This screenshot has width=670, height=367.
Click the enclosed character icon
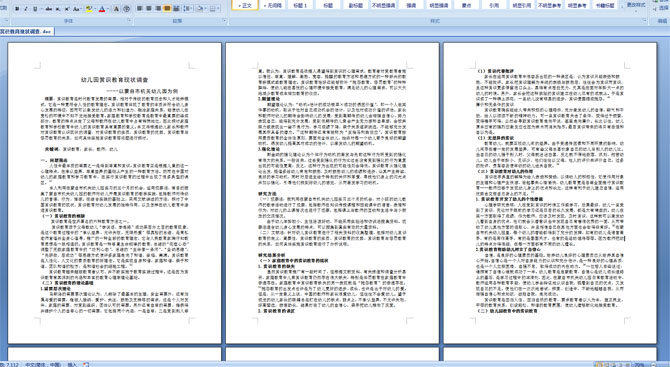pyautogui.click(x=126, y=9)
